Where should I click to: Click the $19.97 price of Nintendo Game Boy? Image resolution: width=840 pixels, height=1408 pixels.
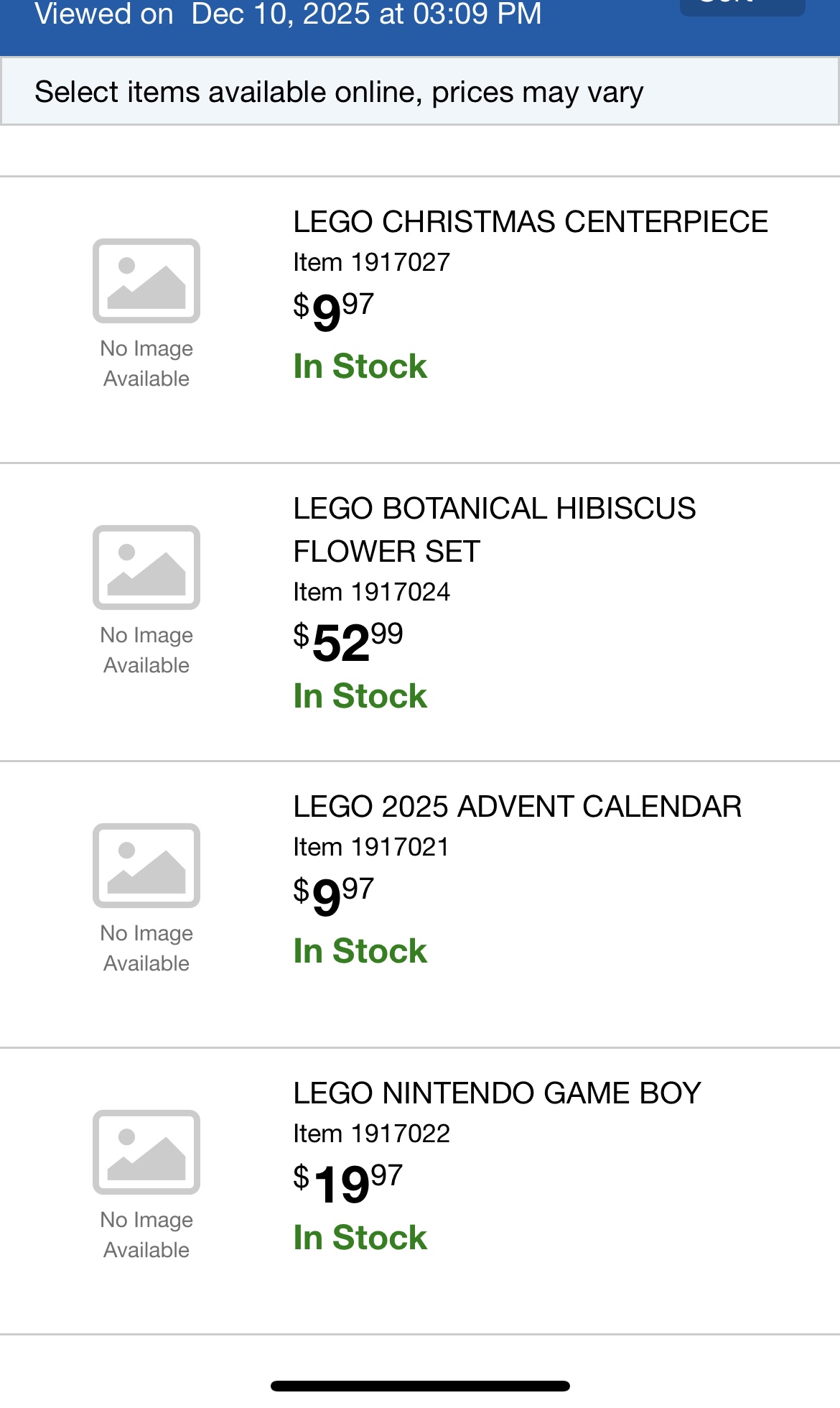348,1182
